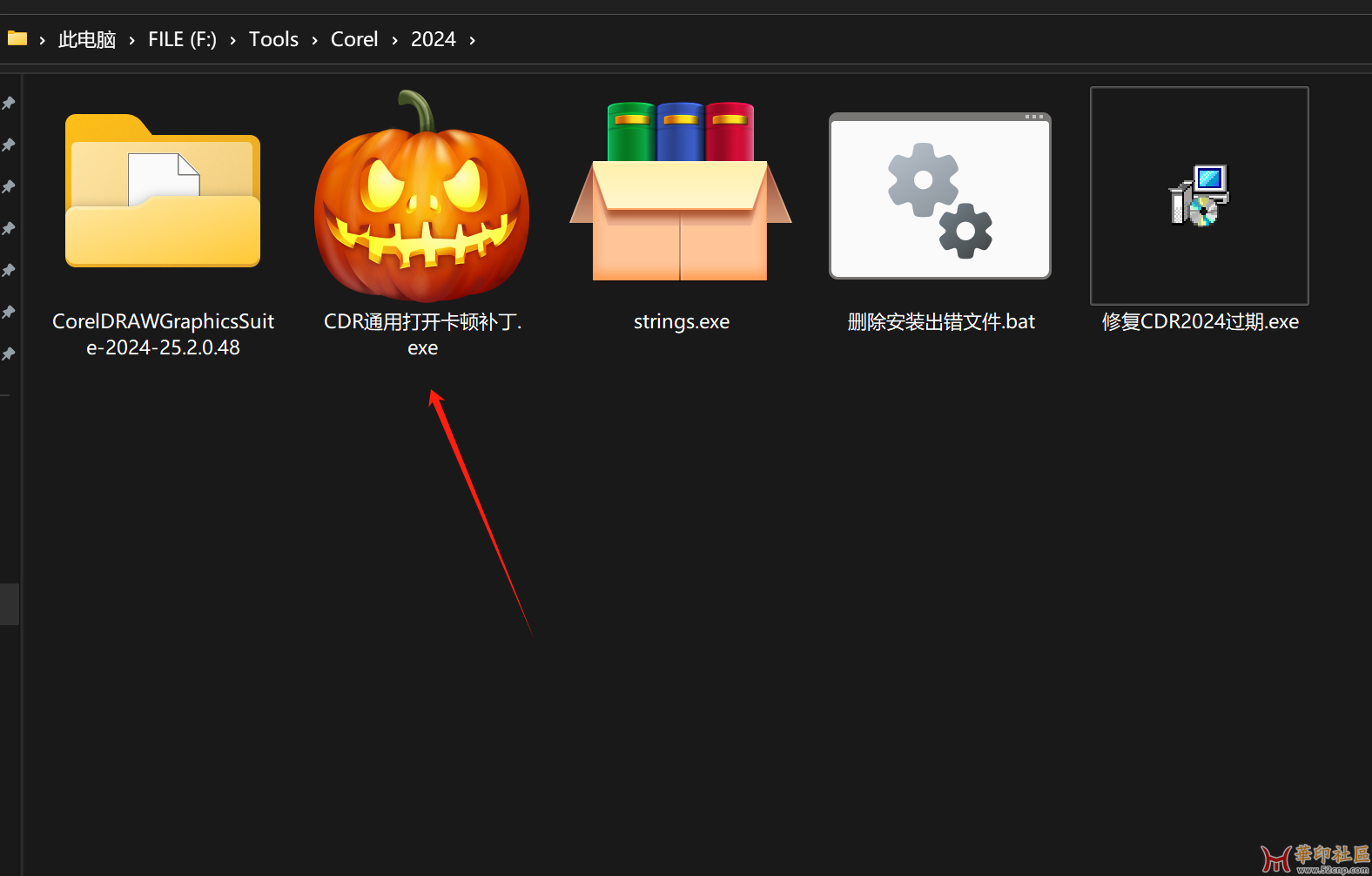The image size is (1372, 876).
Task: Click the third pin icon in the sidebar
Action: point(9,186)
